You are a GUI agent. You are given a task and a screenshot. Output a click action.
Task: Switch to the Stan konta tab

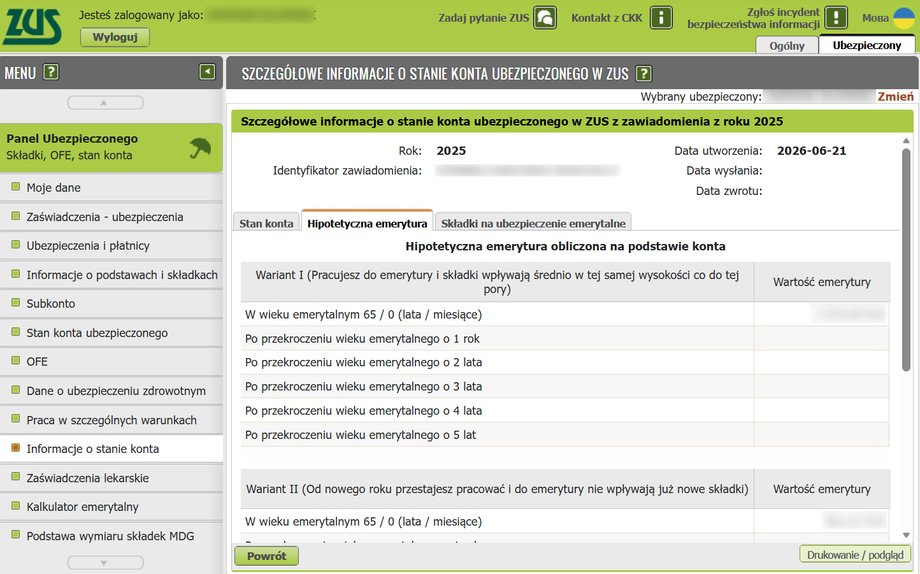[x=266, y=223]
